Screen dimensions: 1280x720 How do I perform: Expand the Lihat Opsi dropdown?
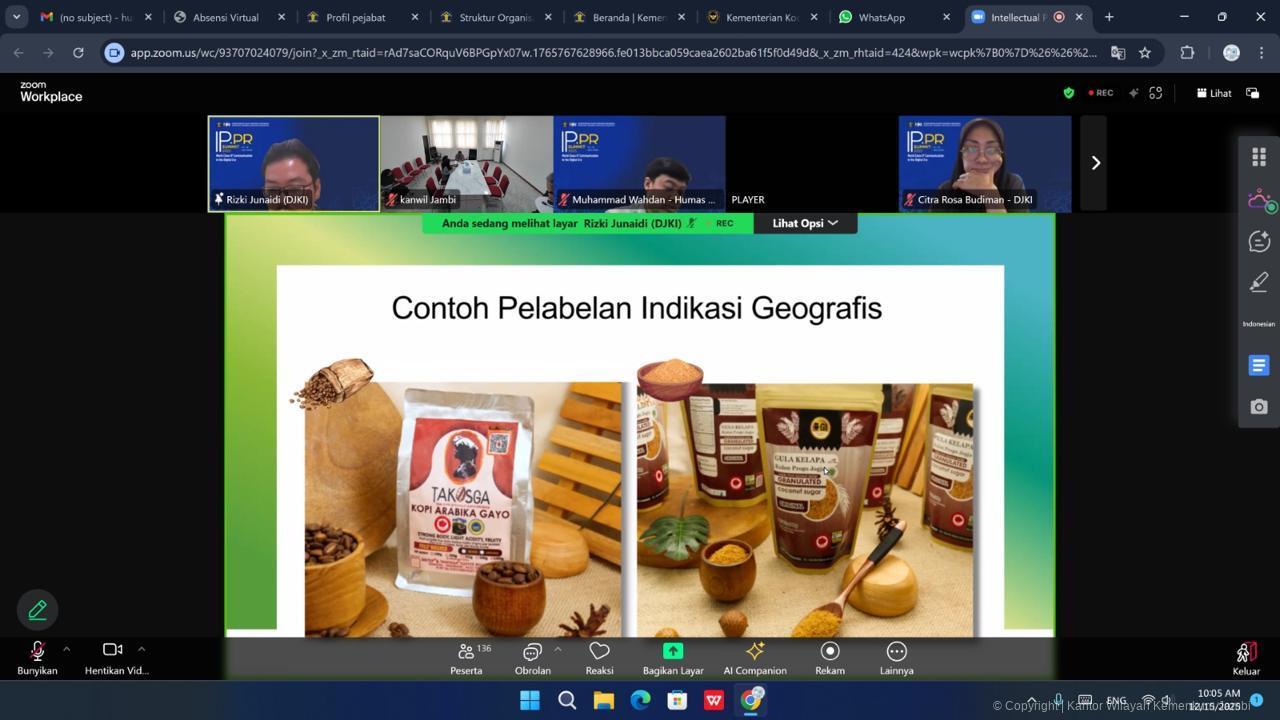805,223
